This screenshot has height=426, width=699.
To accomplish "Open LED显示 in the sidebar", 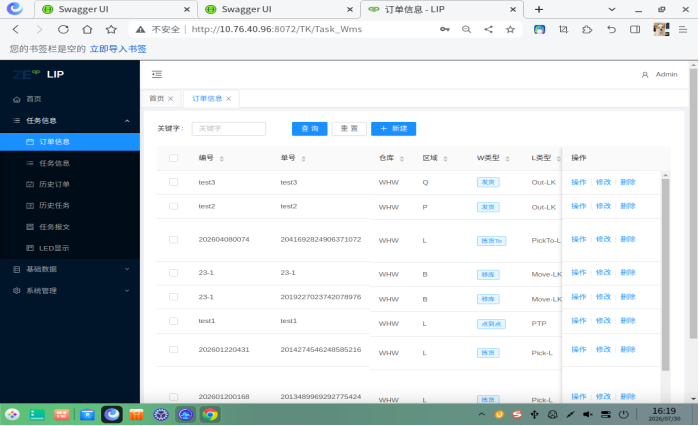I will (x=70, y=248).
